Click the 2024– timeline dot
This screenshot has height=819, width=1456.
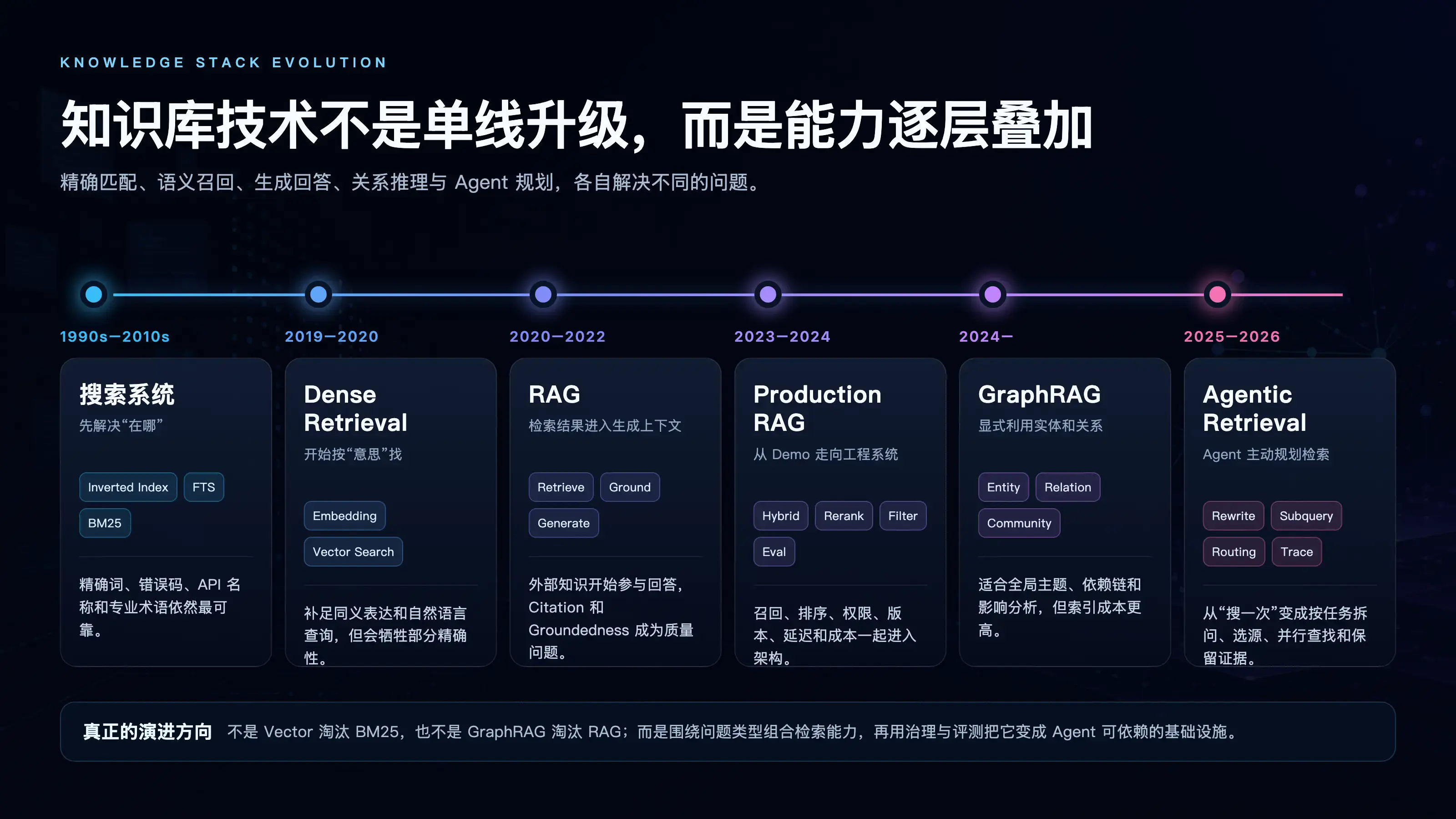click(992, 294)
